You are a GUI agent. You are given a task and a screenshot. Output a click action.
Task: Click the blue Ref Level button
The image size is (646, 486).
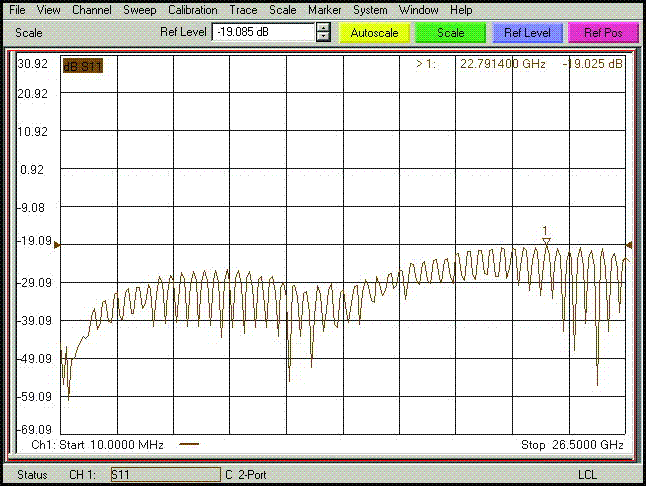coord(527,33)
